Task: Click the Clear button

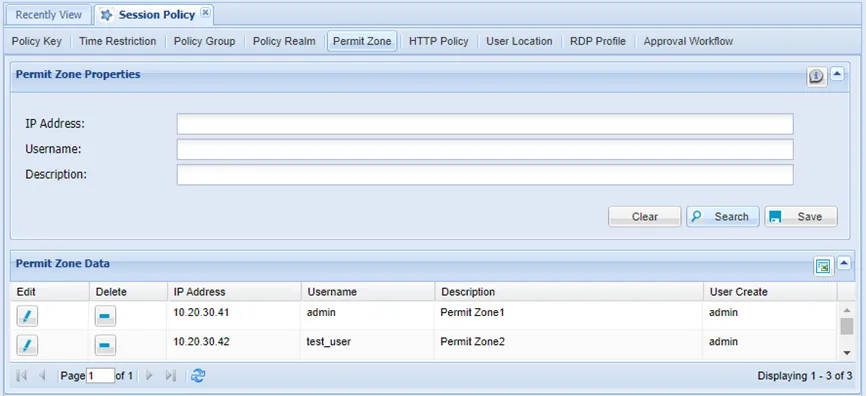Action: (645, 217)
